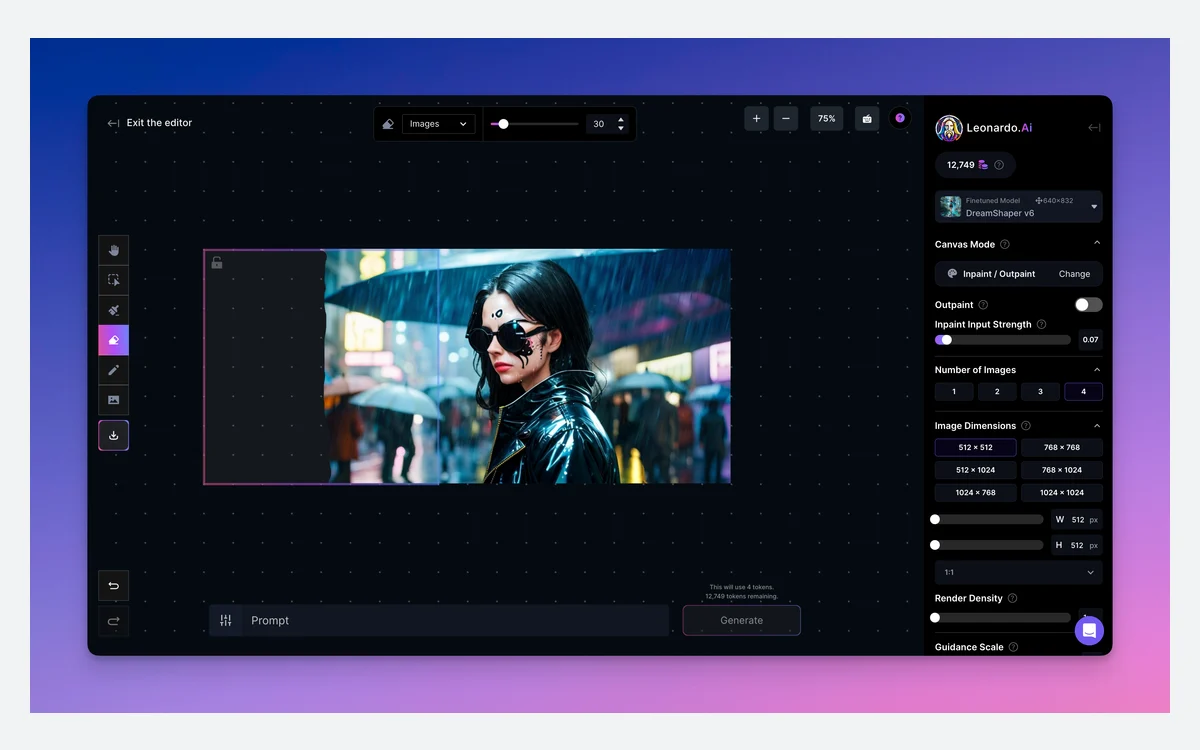Click the purple help circle icon
This screenshot has height=750, width=1200.
click(900, 118)
